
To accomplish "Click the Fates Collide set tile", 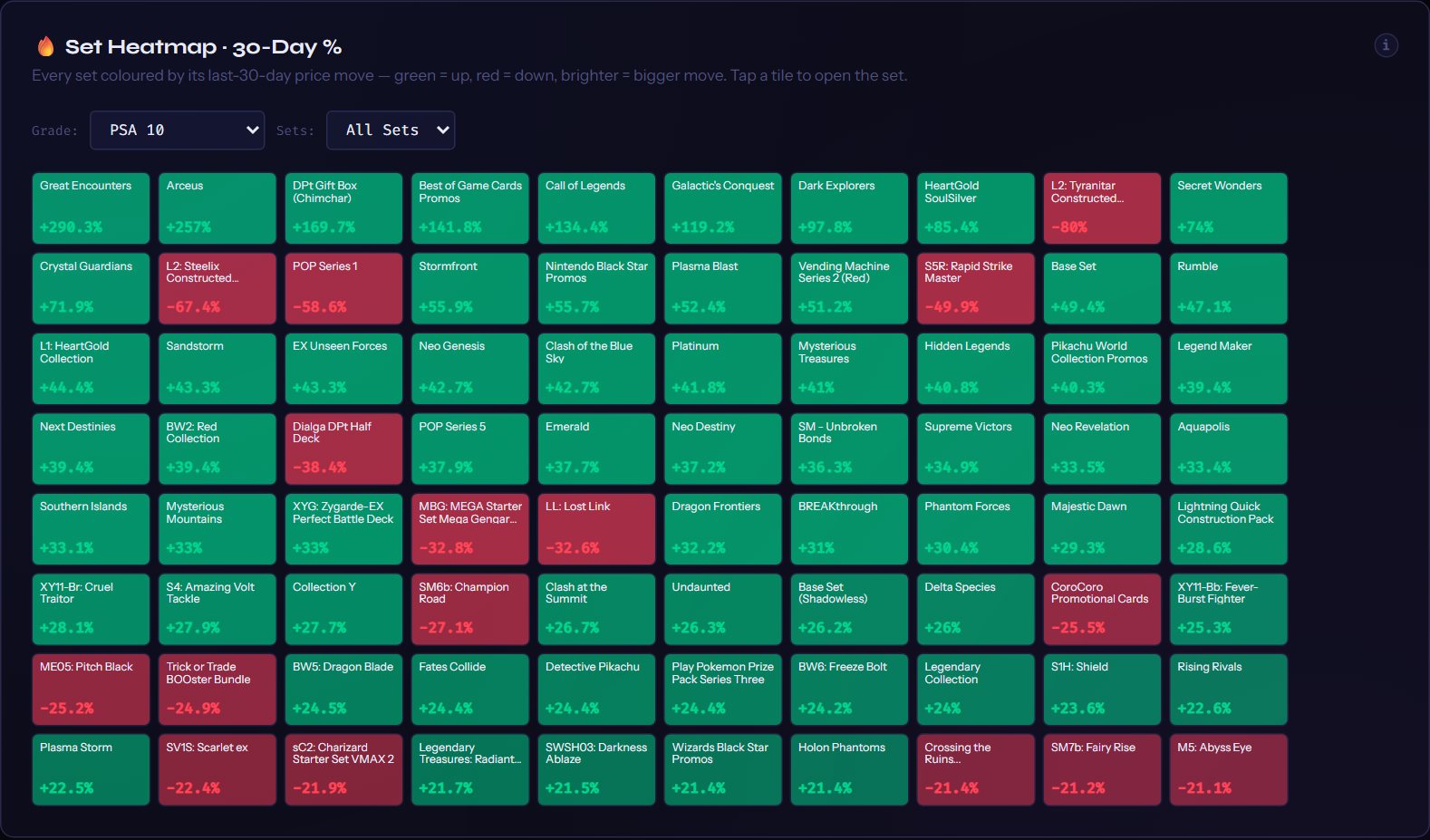I will point(470,690).
